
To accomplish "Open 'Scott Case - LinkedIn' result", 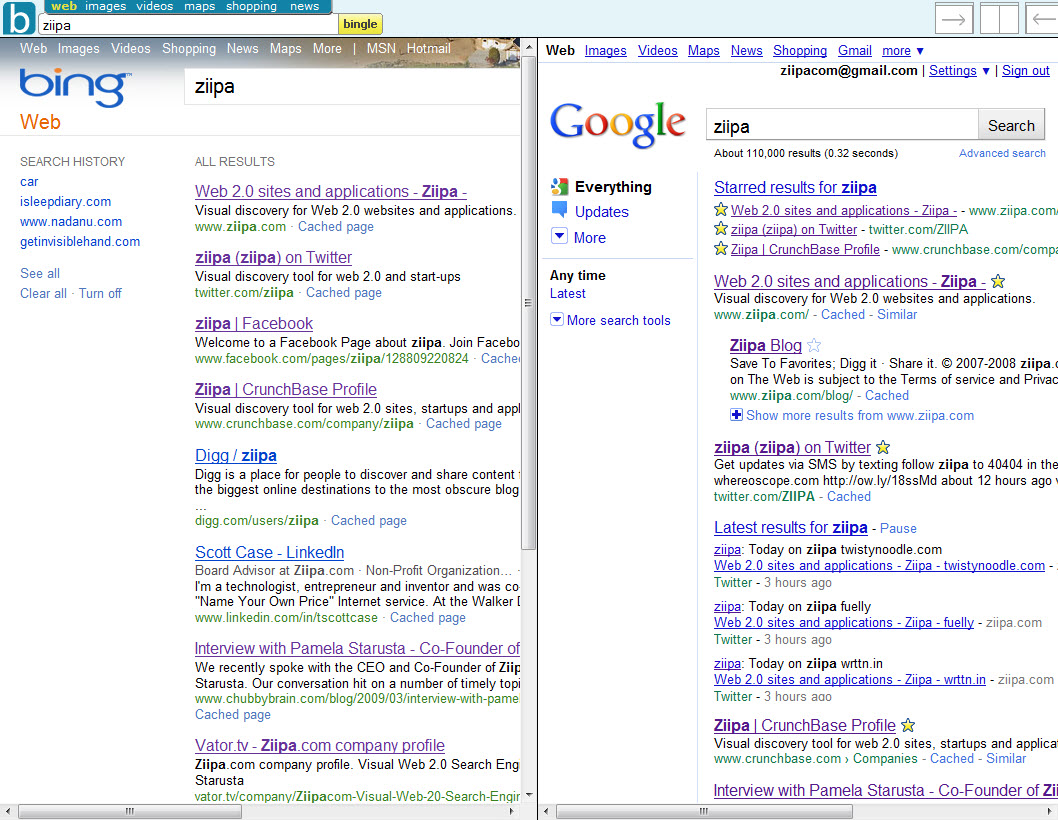I will point(269,552).
